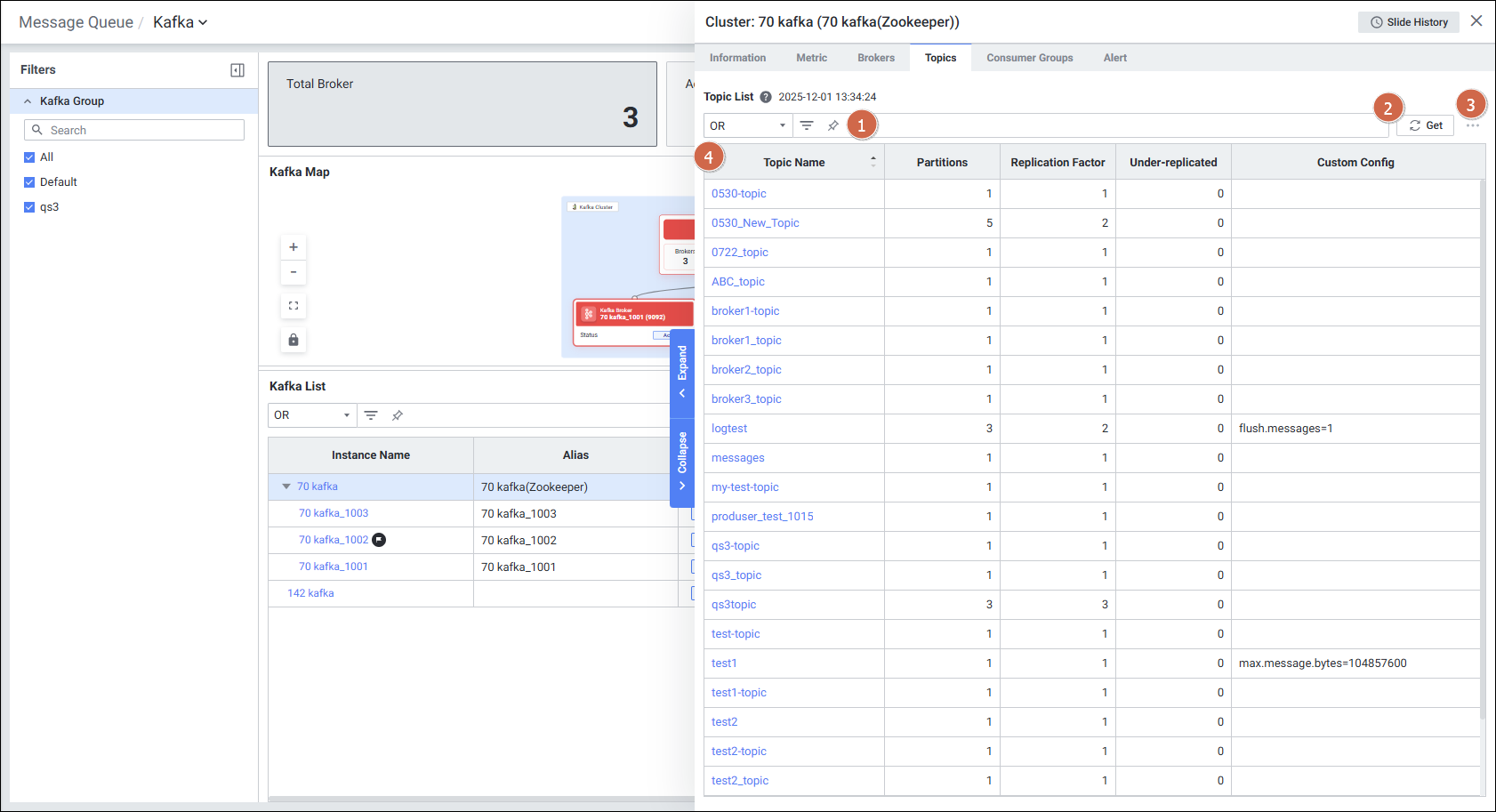Toggle the Default group checkbox
The height and width of the screenshot is (812, 1496).
pyautogui.click(x=29, y=182)
